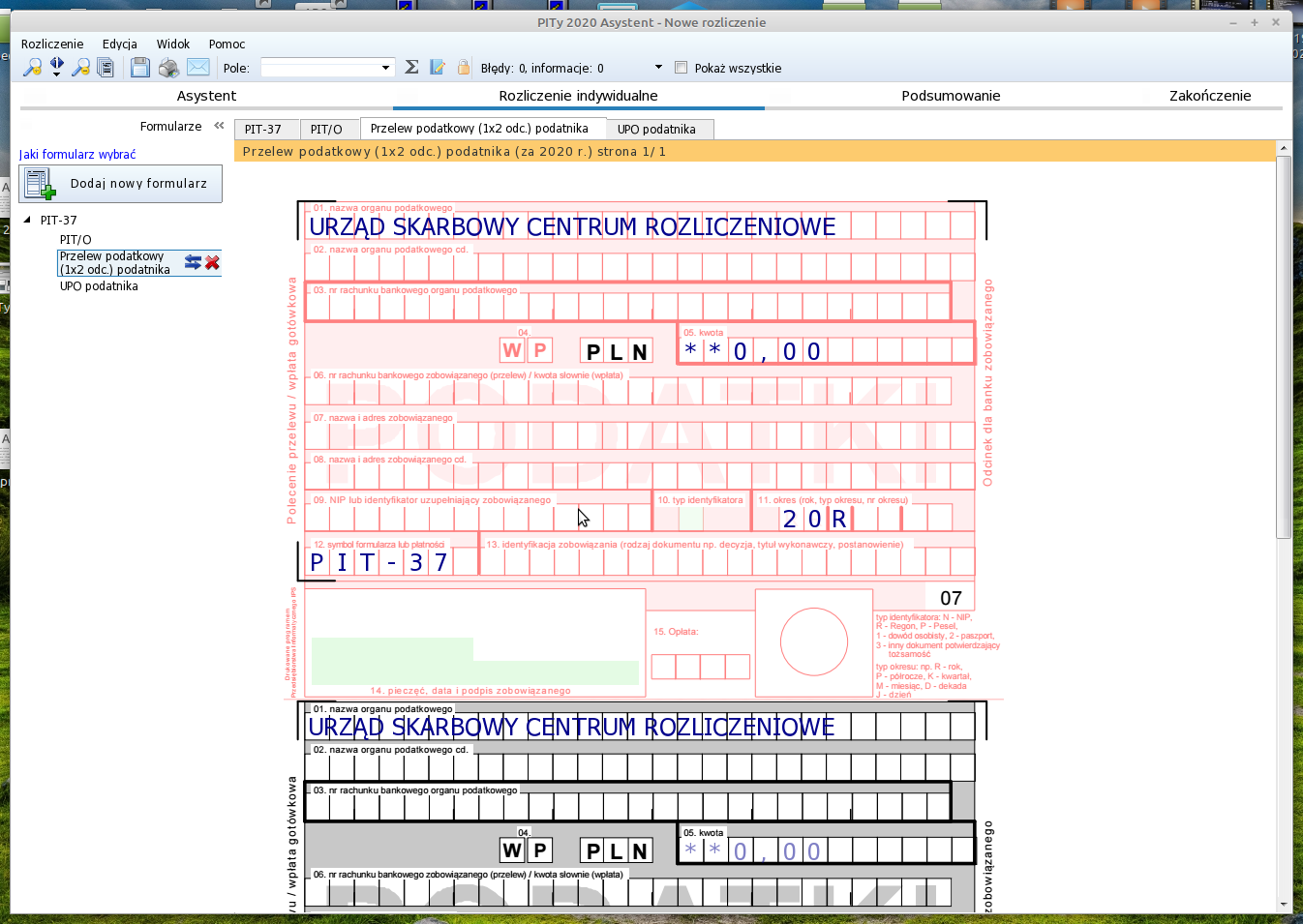Image resolution: width=1303 pixels, height=924 pixels.
Task: Click the blue swap arrows icon
Action: 193,262
